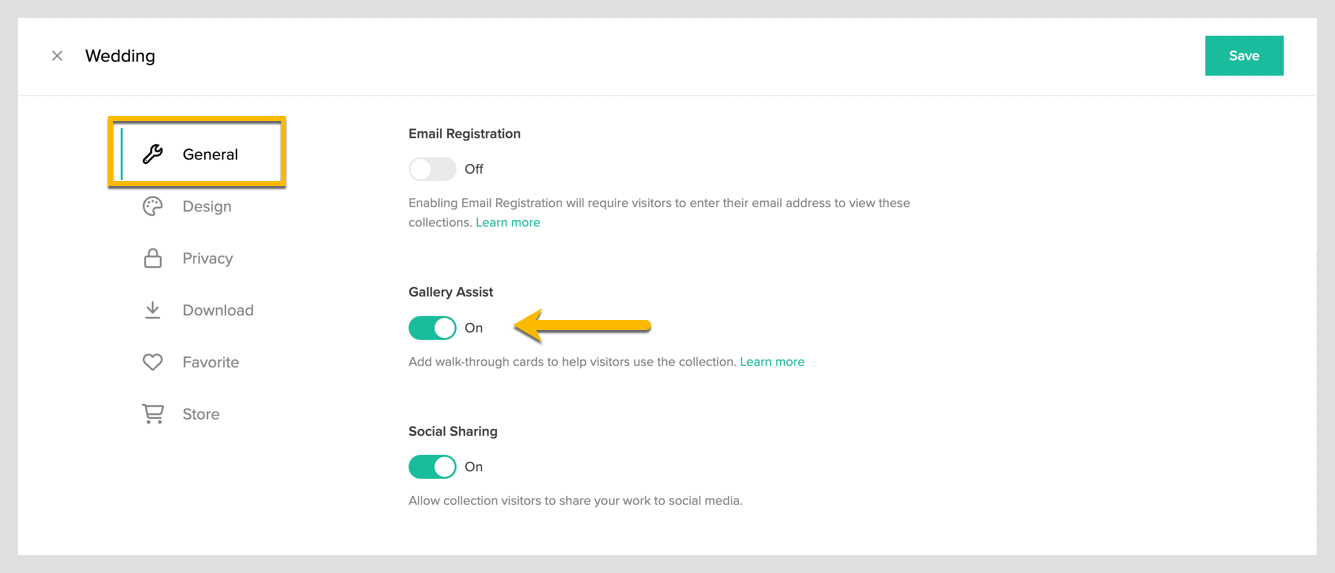Follow Learn more link for Gallery Assist
The height and width of the screenshot is (573, 1335).
pyautogui.click(x=772, y=362)
